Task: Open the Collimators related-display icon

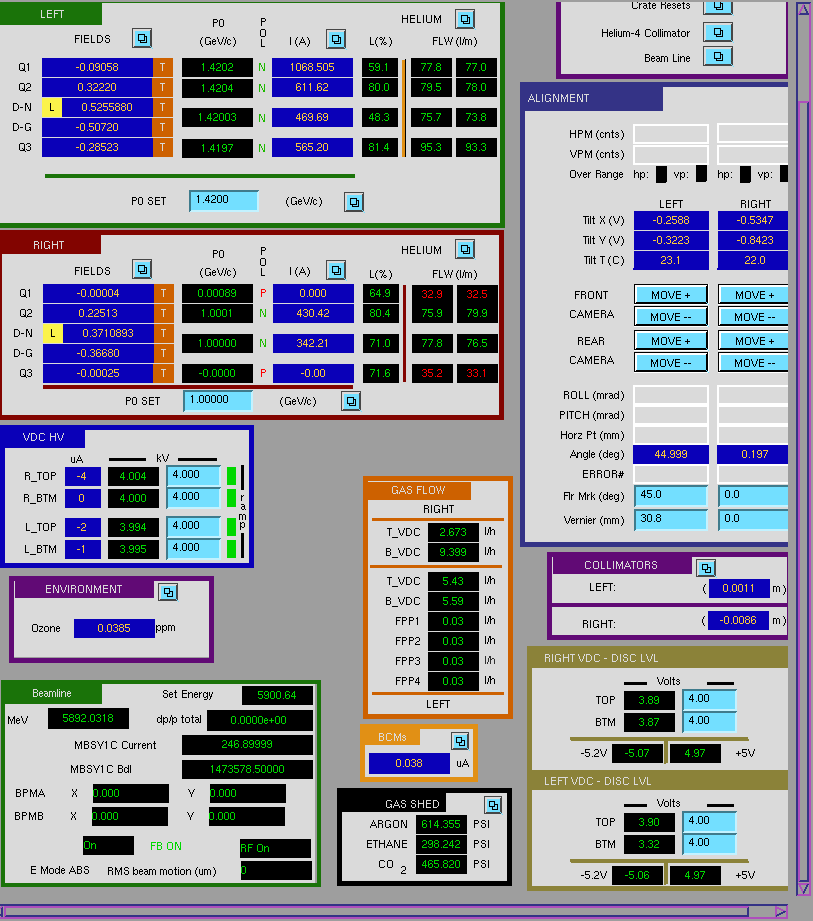Action: coord(706,568)
